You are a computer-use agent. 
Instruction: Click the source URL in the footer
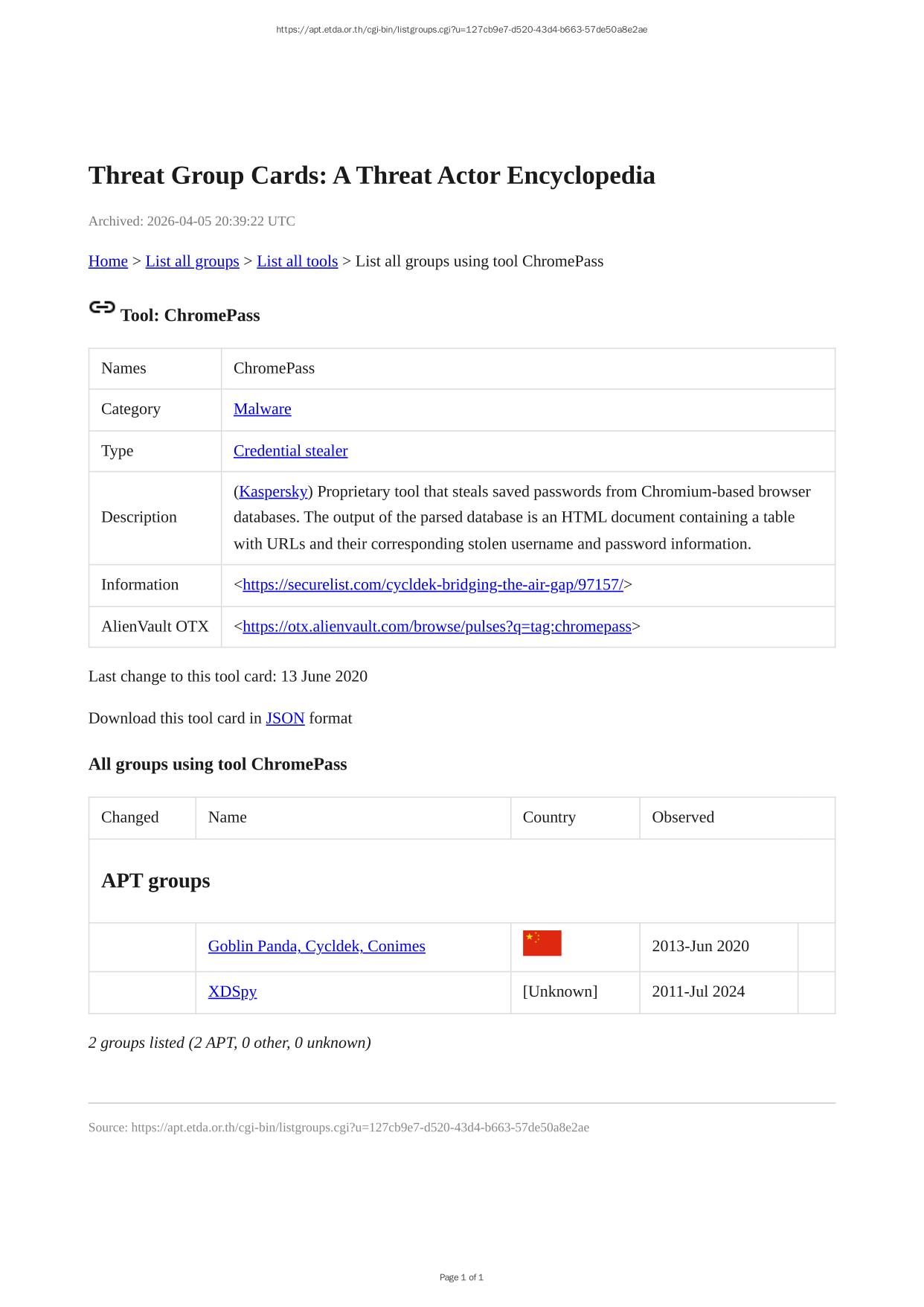[x=360, y=1128]
